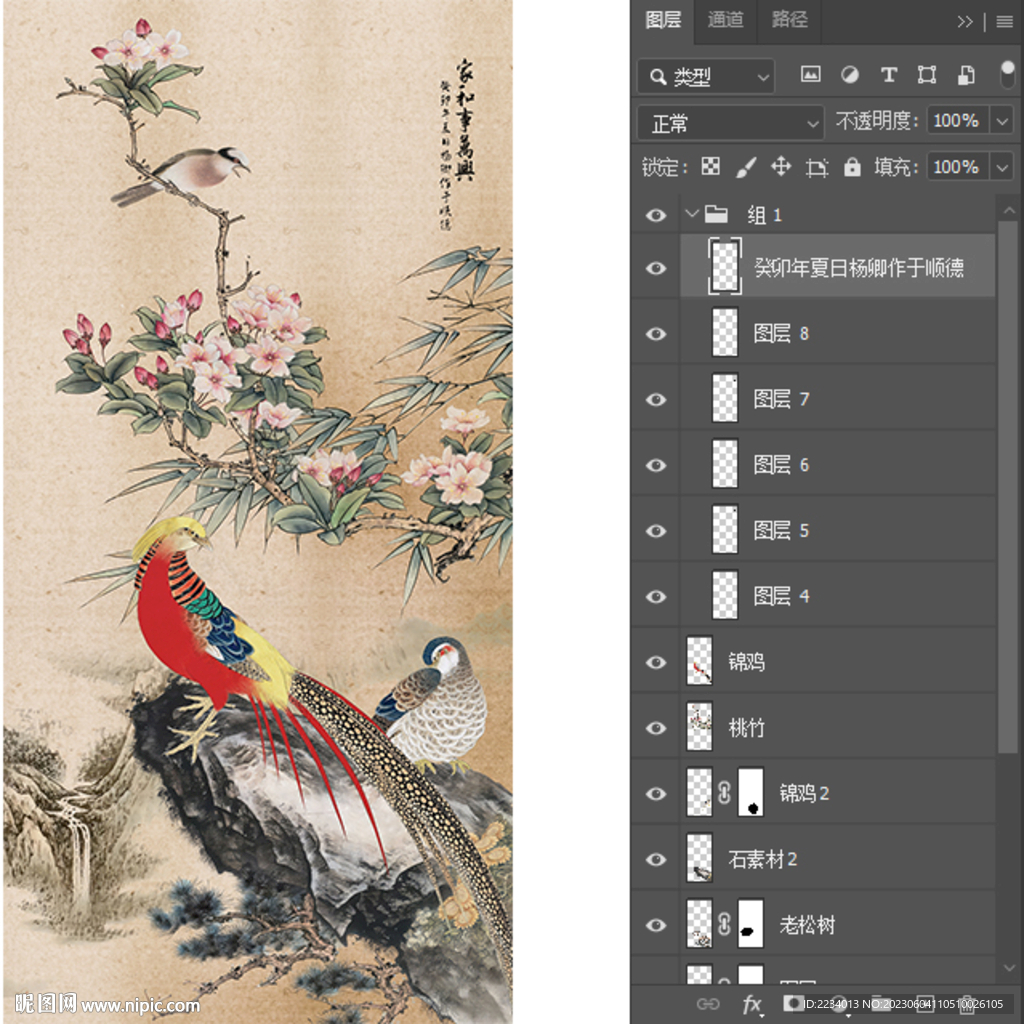The image size is (1024, 1024).
Task: Click the 老松树 layer mask thumbnail
Action: pos(751,923)
